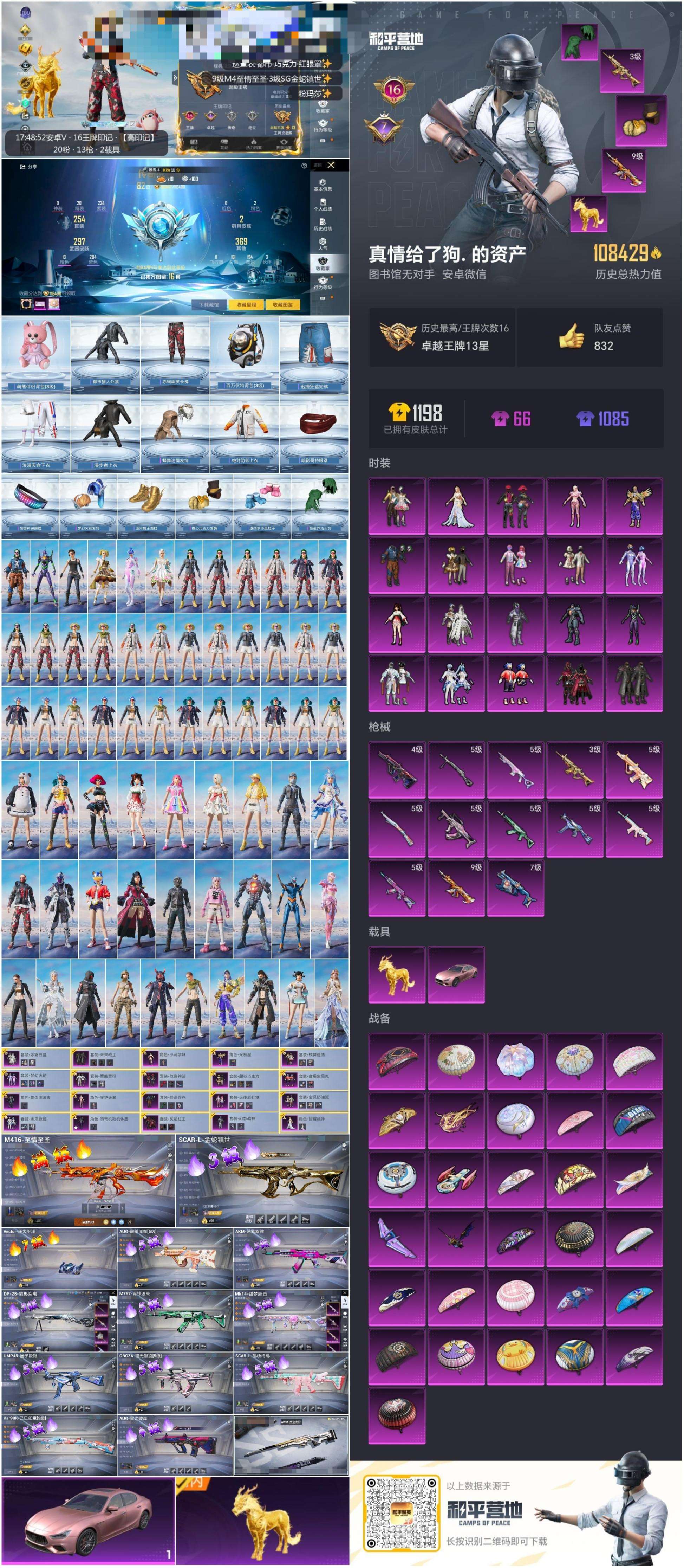Click the 队友点赞 thumbs-up icon
This screenshot has height=1568, width=684.
coord(571,336)
